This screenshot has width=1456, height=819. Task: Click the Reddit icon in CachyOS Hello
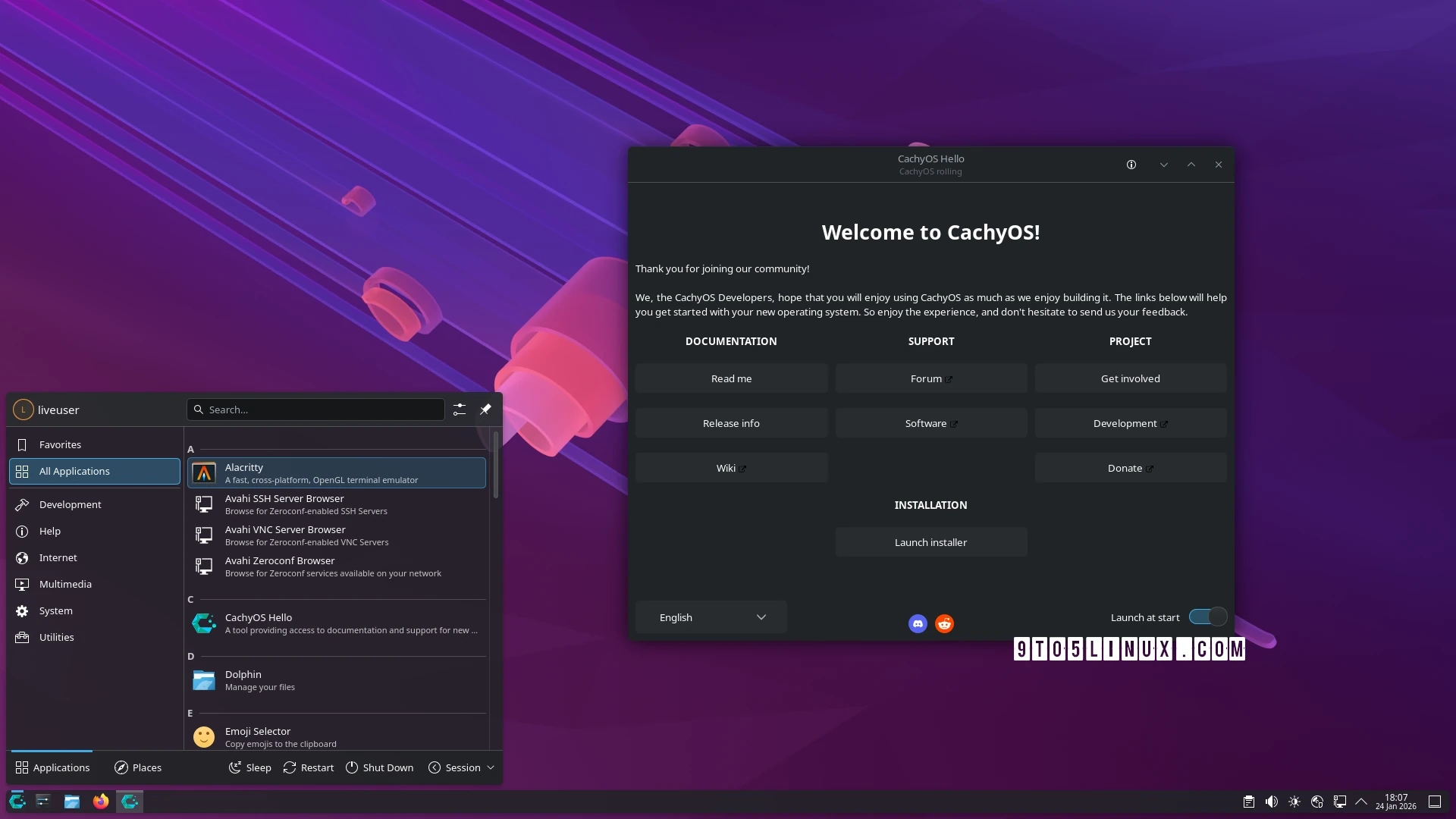click(x=944, y=623)
